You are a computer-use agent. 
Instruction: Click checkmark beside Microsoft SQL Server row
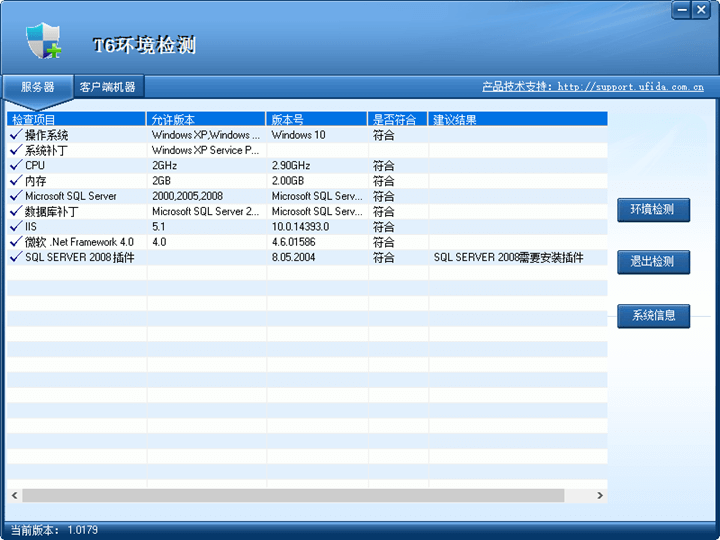pyautogui.click(x=16, y=196)
